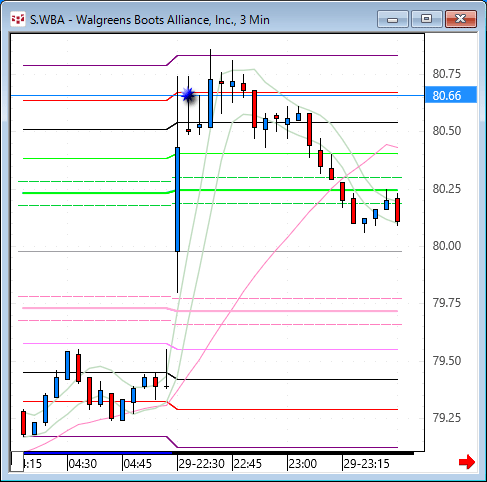Click the 79.50 price axis label
This screenshot has height=482, width=487.
click(x=447, y=361)
